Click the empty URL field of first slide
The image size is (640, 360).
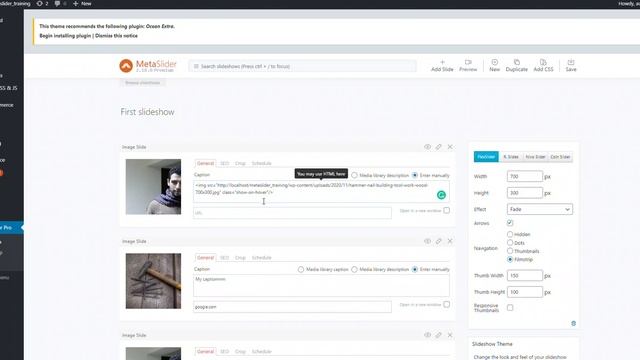[x=292, y=213]
